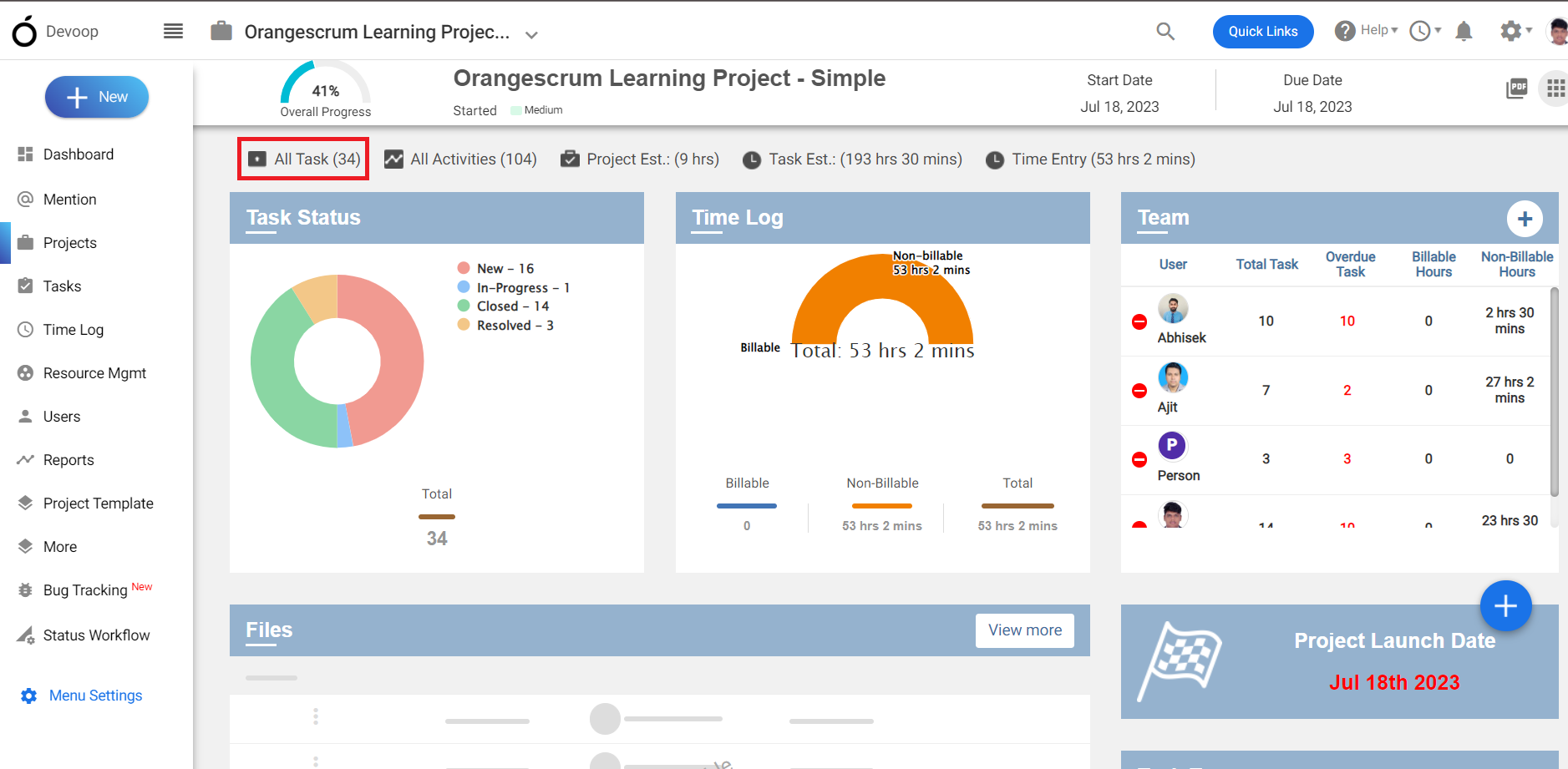1568x769 pixels.
Task: Open Mention in the sidebar
Action: click(x=70, y=200)
